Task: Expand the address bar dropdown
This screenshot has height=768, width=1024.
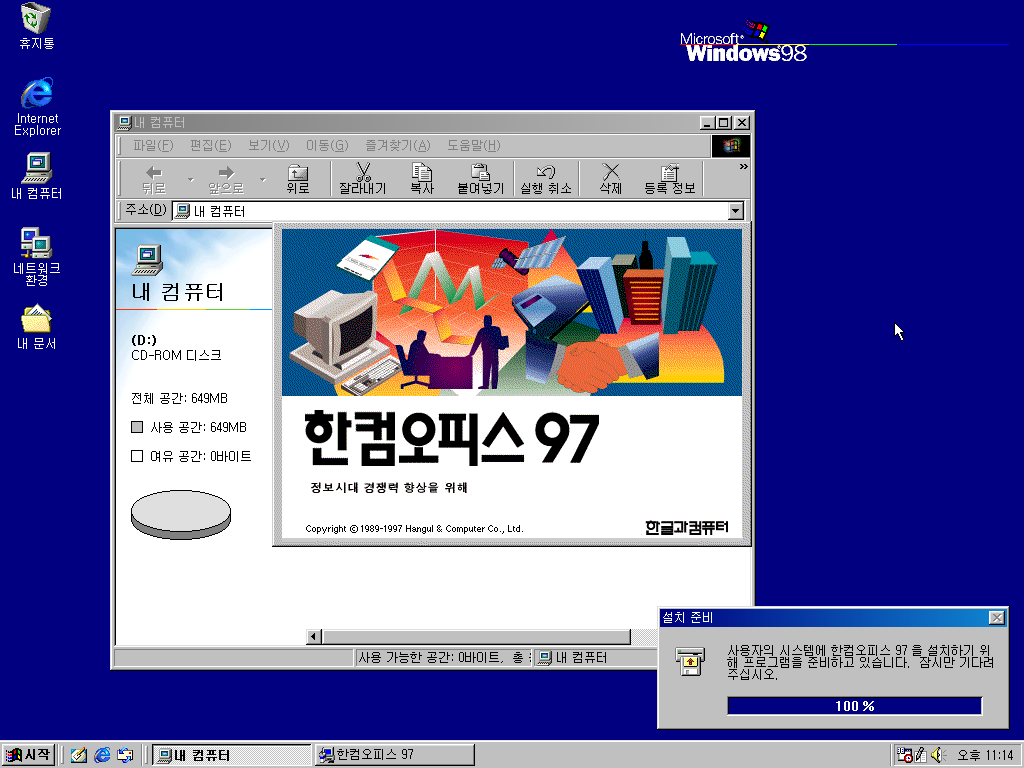Action: (x=736, y=211)
